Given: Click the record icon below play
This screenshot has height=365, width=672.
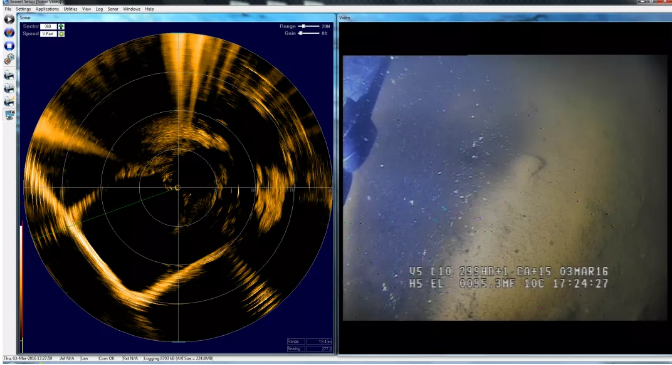Looking at the screenshot, I should point(9,33).
